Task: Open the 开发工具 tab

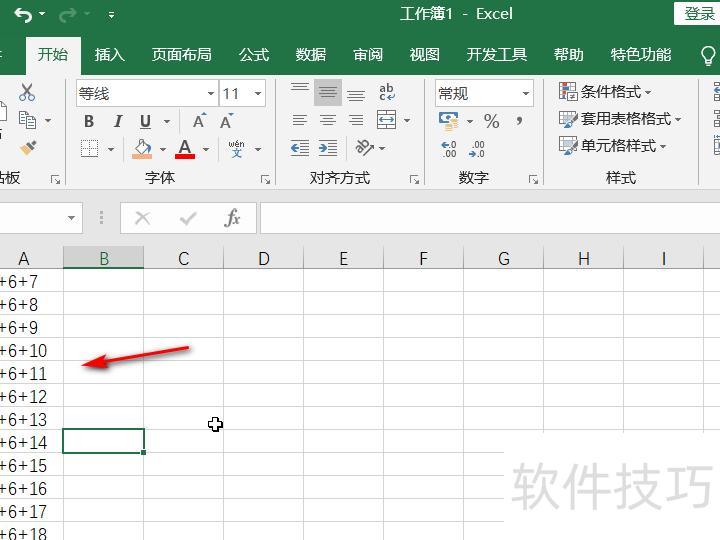Action: point(497,55)
